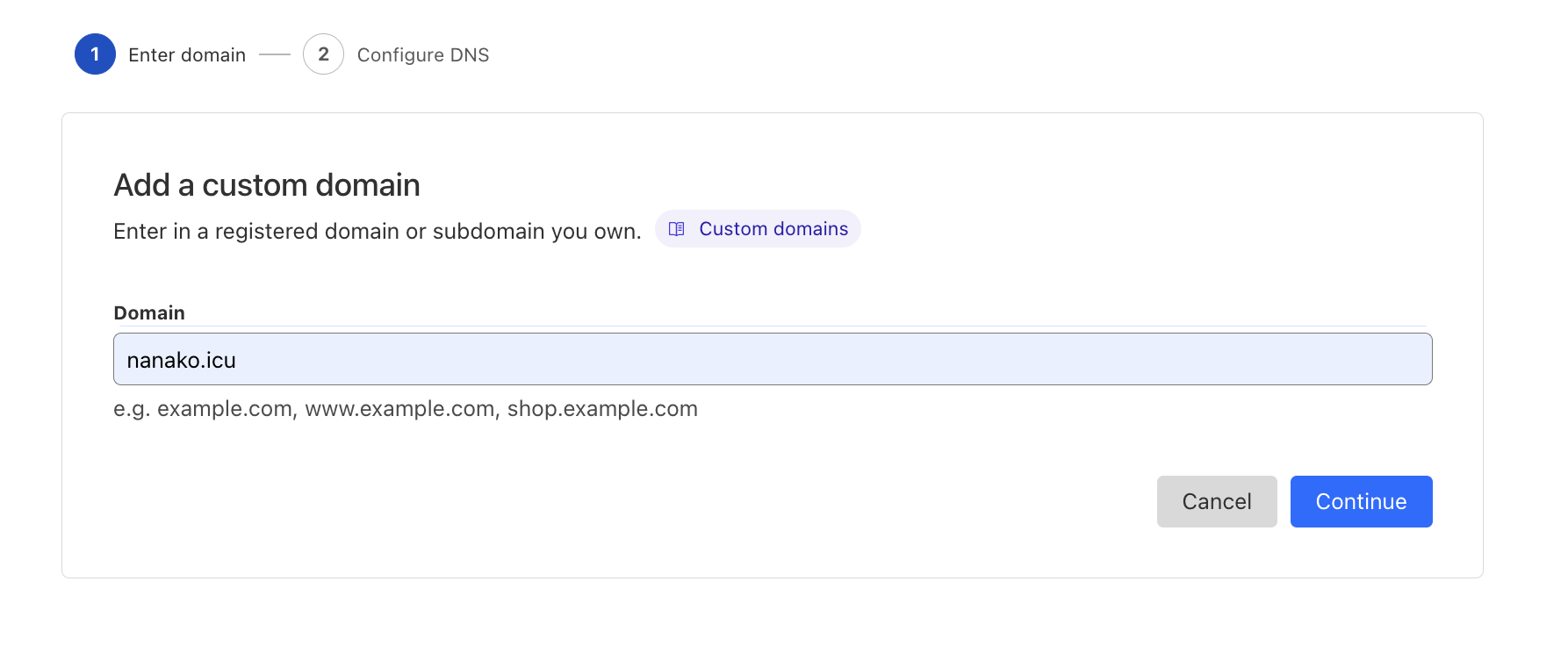
Task: Click www.example.com in the hint text
Action: [399, 409]
